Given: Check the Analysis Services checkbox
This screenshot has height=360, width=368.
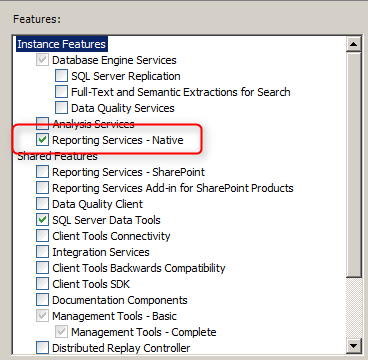Looking at the screenshot, I should (42, 124).
